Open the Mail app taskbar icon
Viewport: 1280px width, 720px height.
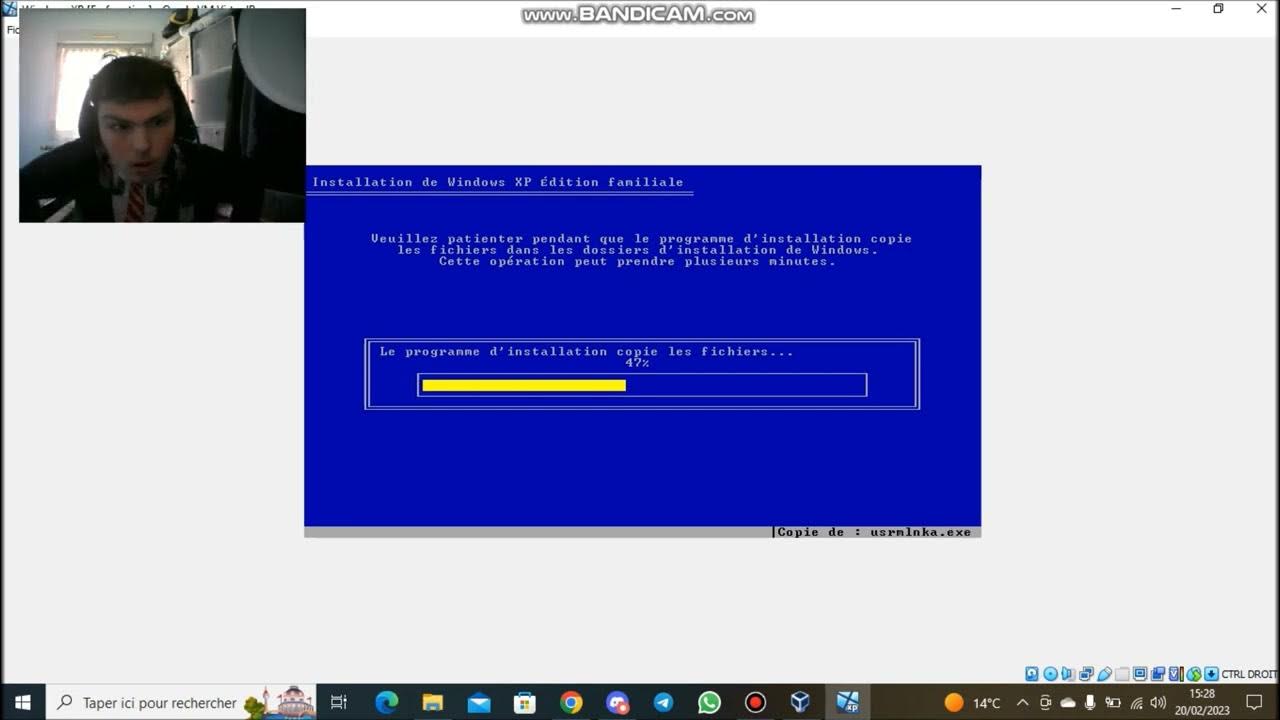(x=479, y=702)
